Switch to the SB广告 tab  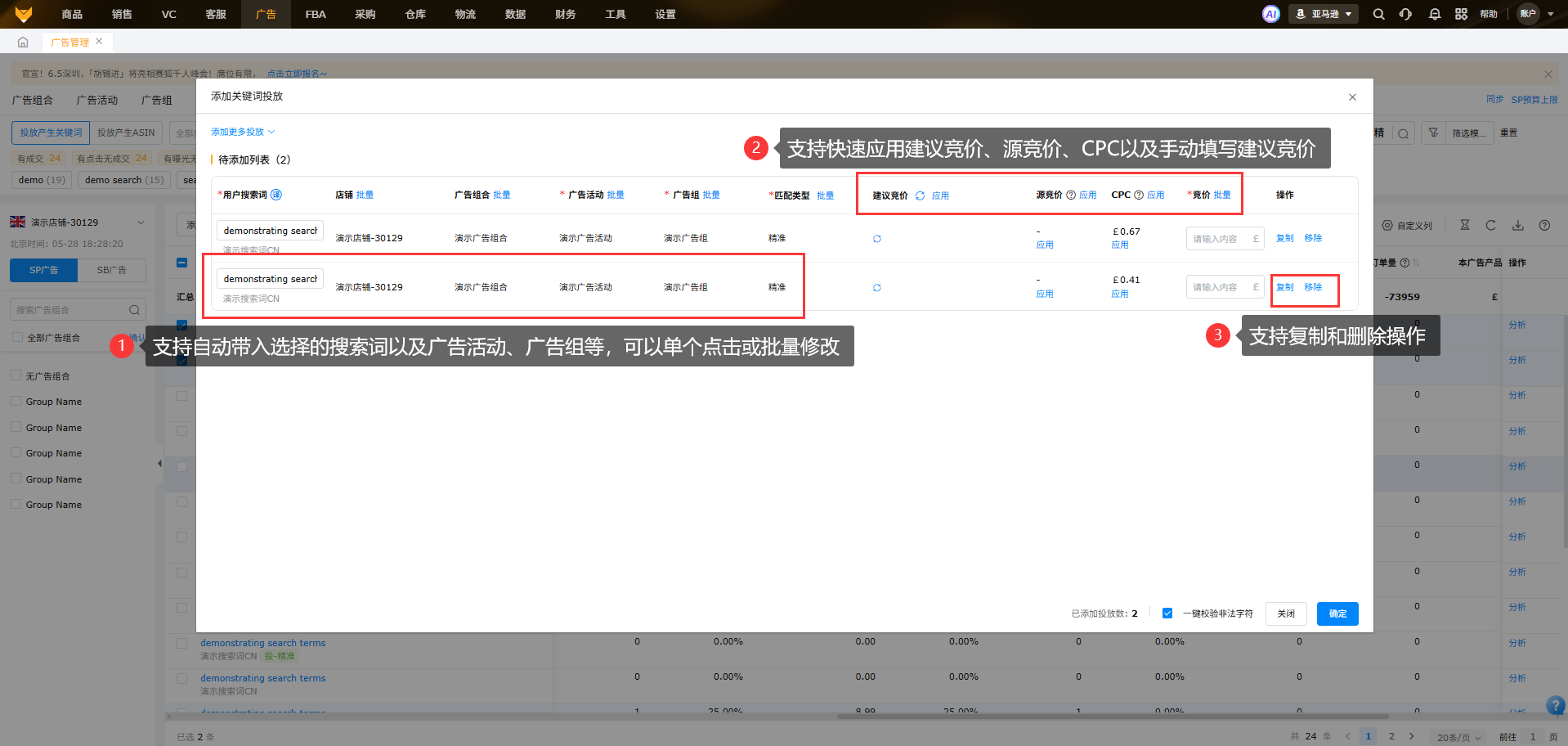click(111, 270)
